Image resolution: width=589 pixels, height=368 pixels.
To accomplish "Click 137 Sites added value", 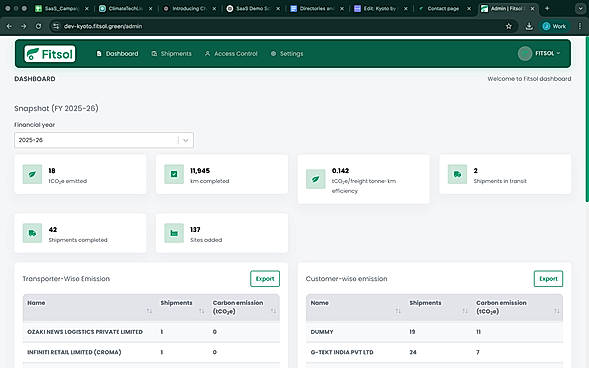I will point(195,229).
